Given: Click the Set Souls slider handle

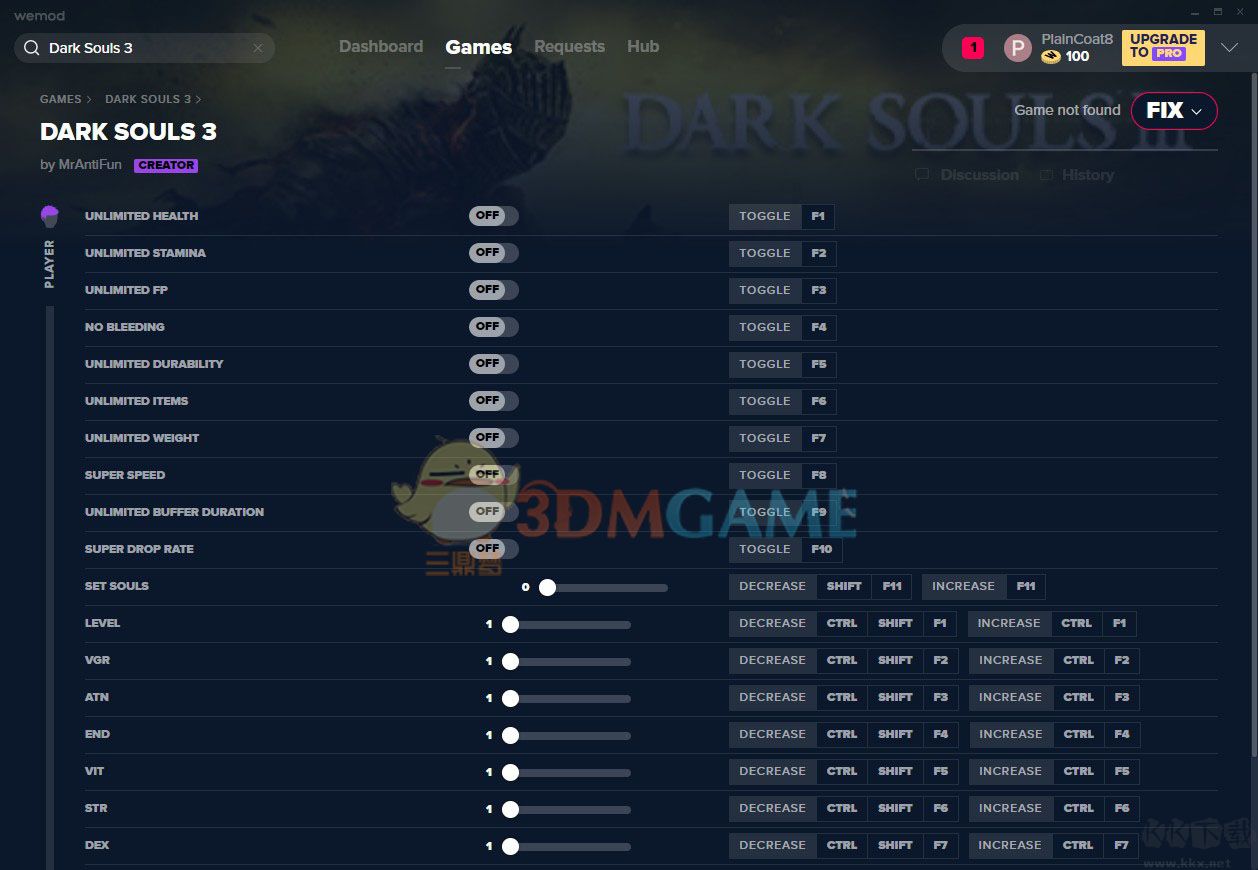Looking at the screenshot, I should [x=547, y=587].
